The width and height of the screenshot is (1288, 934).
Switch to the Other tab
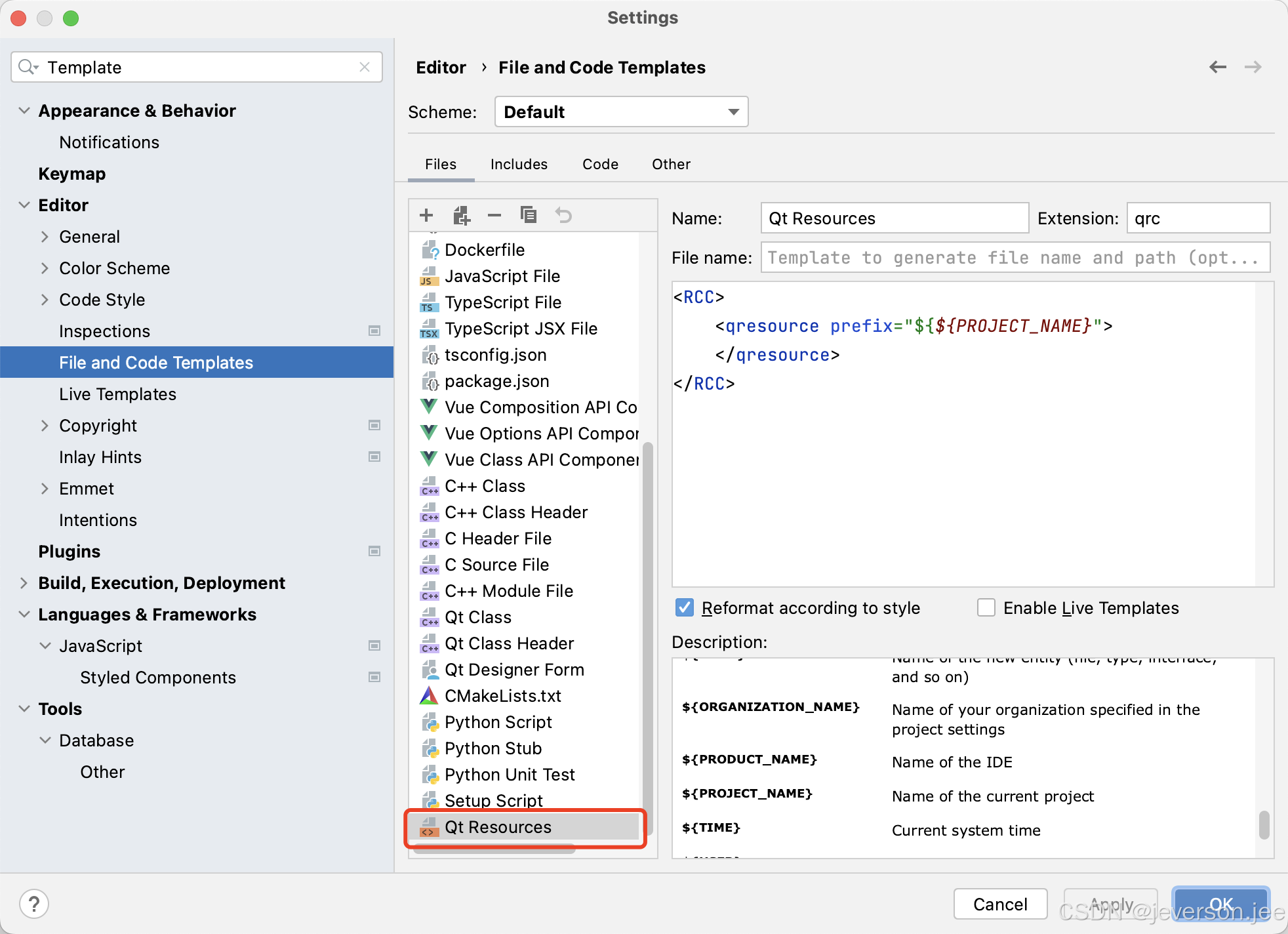671,164
